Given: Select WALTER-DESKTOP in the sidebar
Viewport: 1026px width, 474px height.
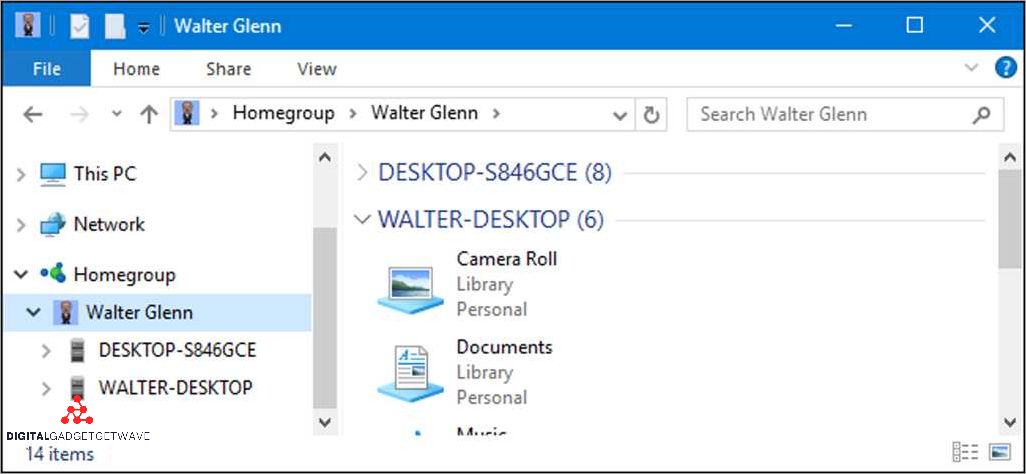Looking at the screenshot, I should click(x=175, y=387).
